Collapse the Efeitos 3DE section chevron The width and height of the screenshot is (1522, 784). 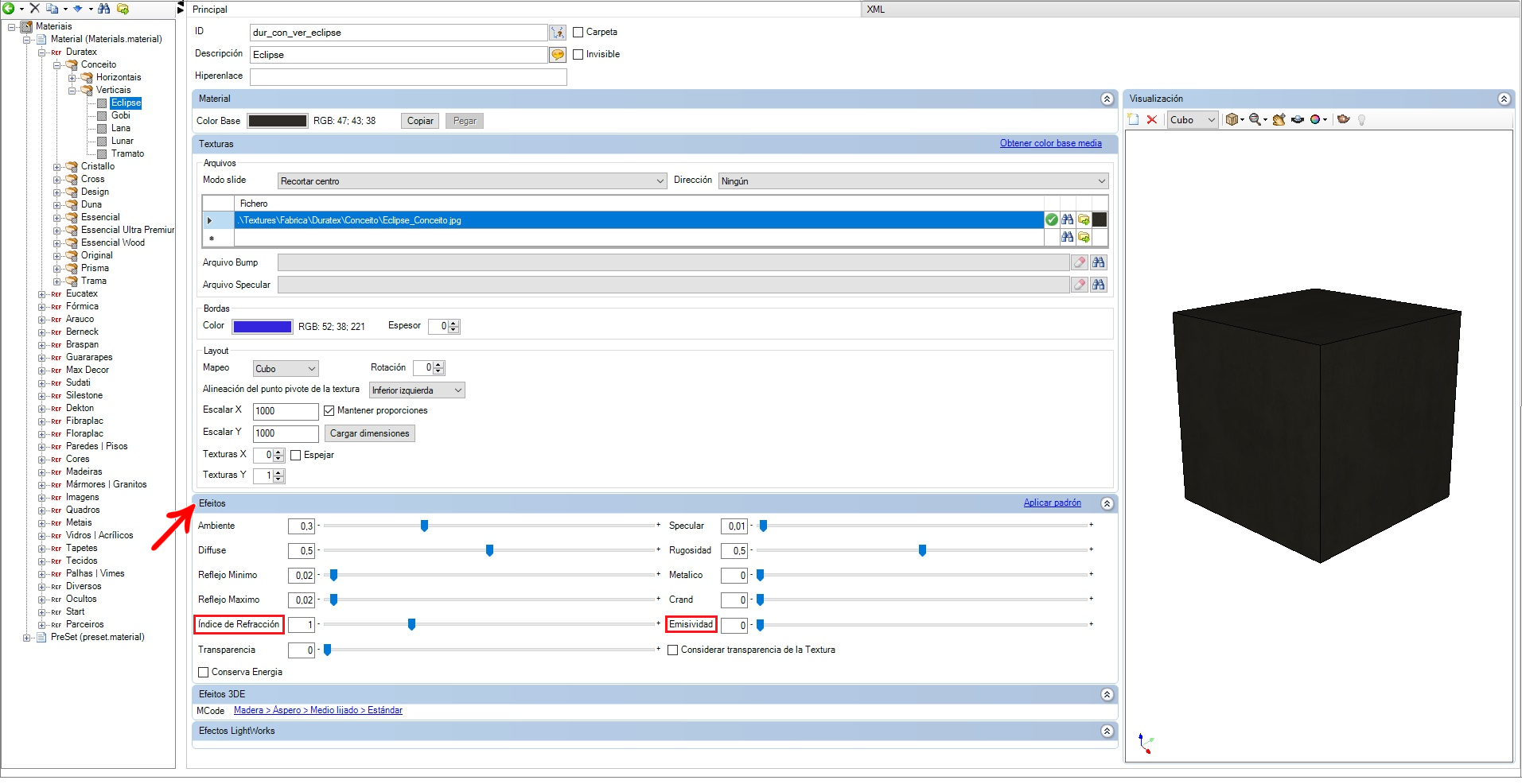tap(1107, 695)
